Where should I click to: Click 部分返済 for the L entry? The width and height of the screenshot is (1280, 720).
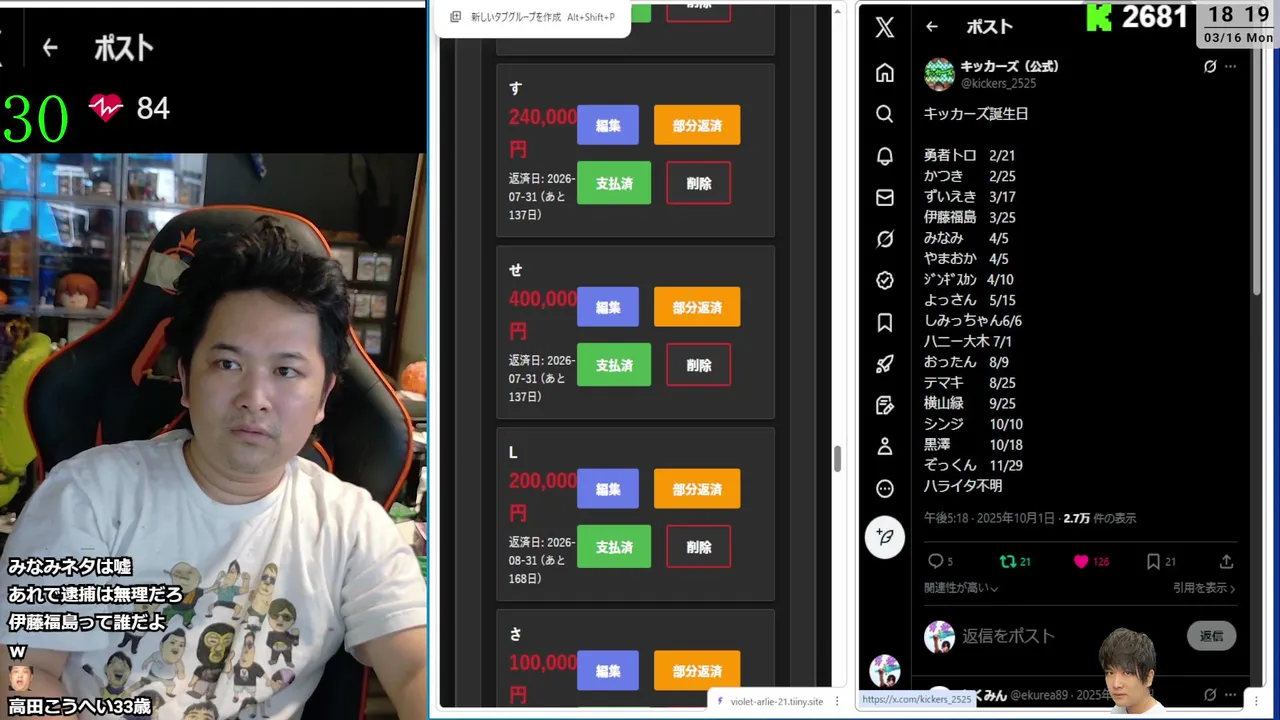click(697, 489)
